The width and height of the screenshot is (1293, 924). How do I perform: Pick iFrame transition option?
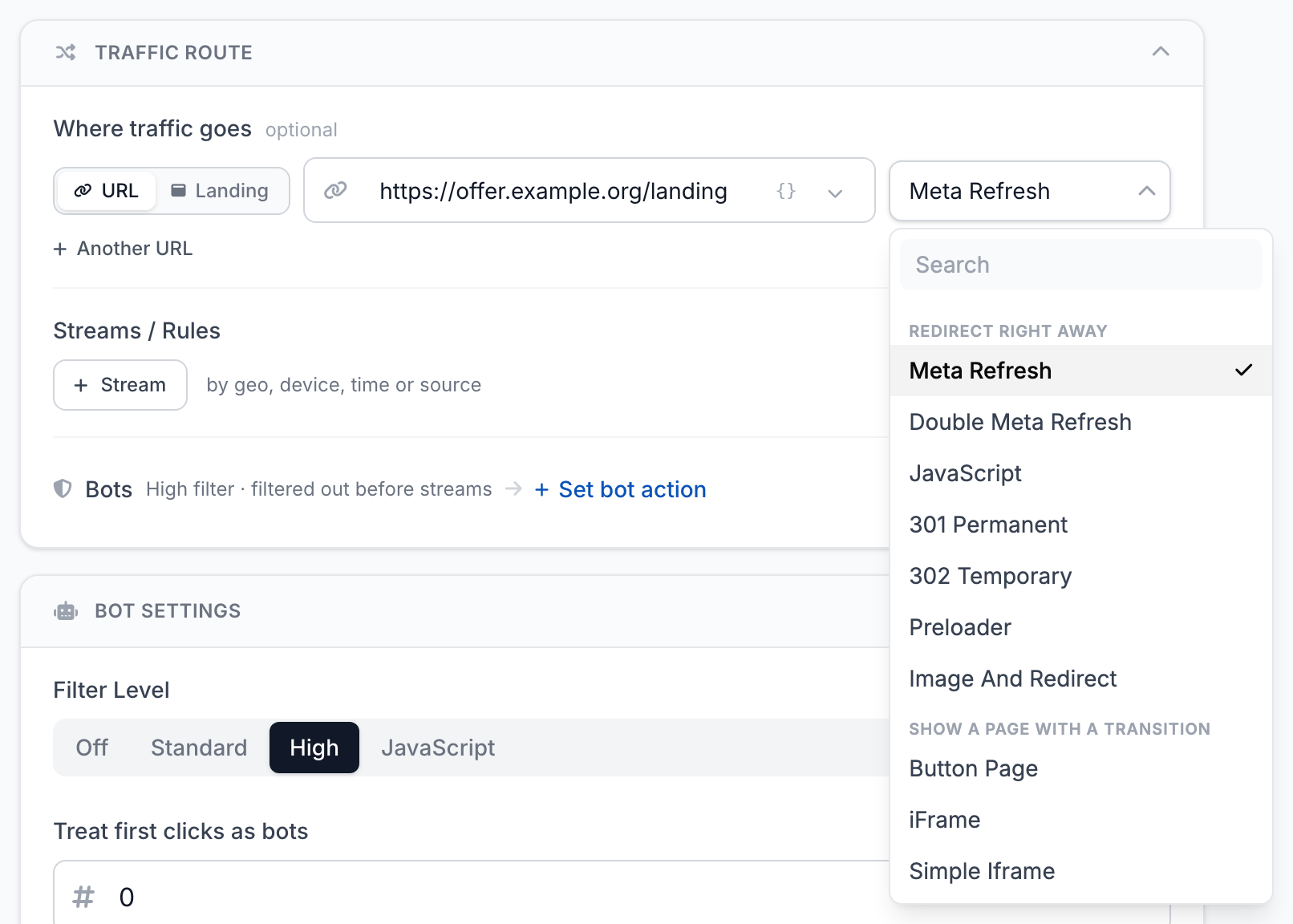point(1081,820)
